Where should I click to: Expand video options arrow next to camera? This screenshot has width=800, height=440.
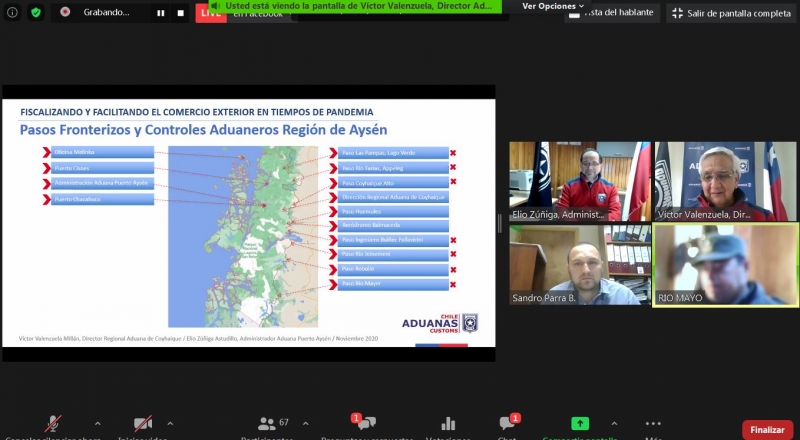pyautogui.click(x=170, y=423)
